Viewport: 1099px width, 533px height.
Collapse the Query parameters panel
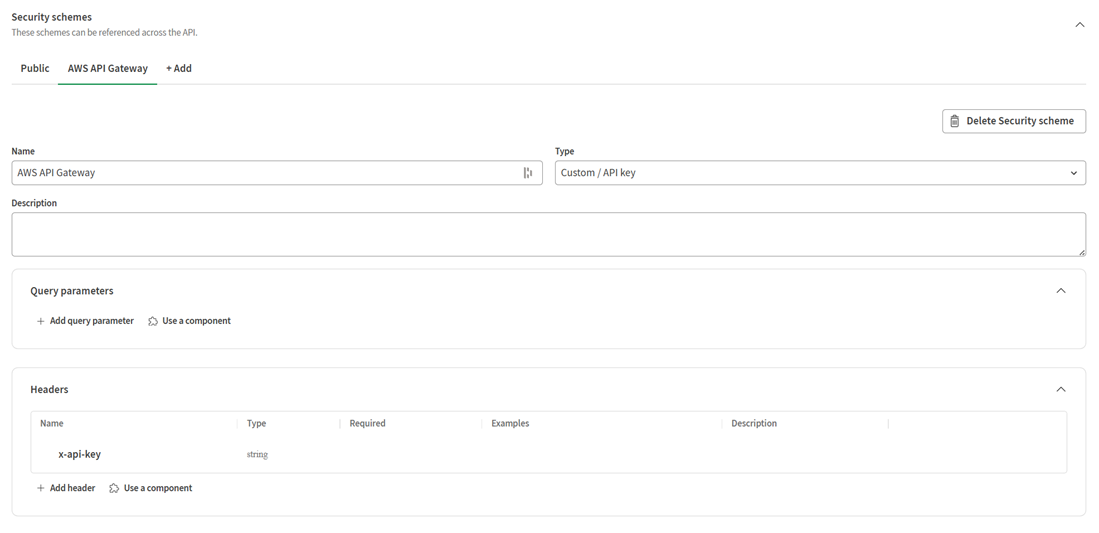(1060, 290)
